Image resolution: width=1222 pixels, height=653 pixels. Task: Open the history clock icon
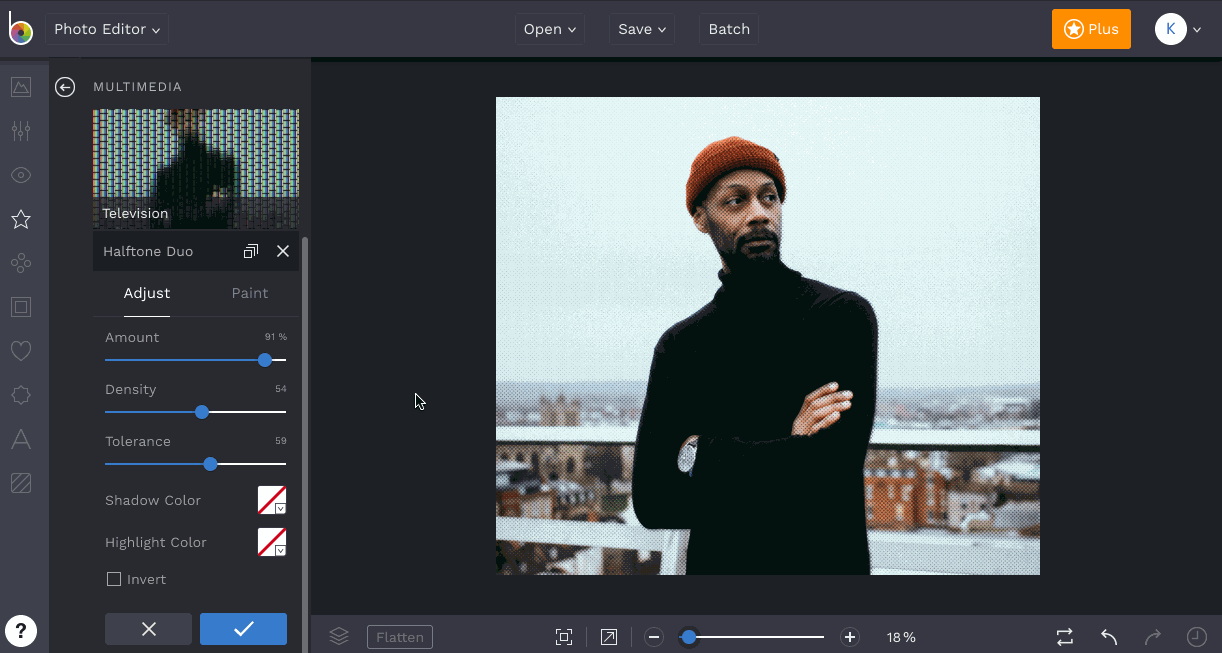point(1196,637)
